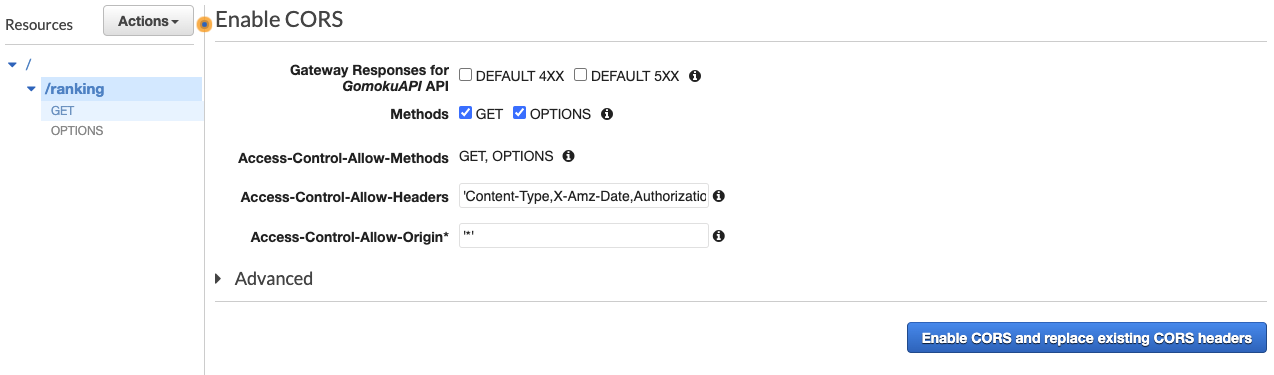Screen dimensions: 1274x375
Task: Click info icon for Access-Control-Allow-Origin
Action: pos(719,236)
